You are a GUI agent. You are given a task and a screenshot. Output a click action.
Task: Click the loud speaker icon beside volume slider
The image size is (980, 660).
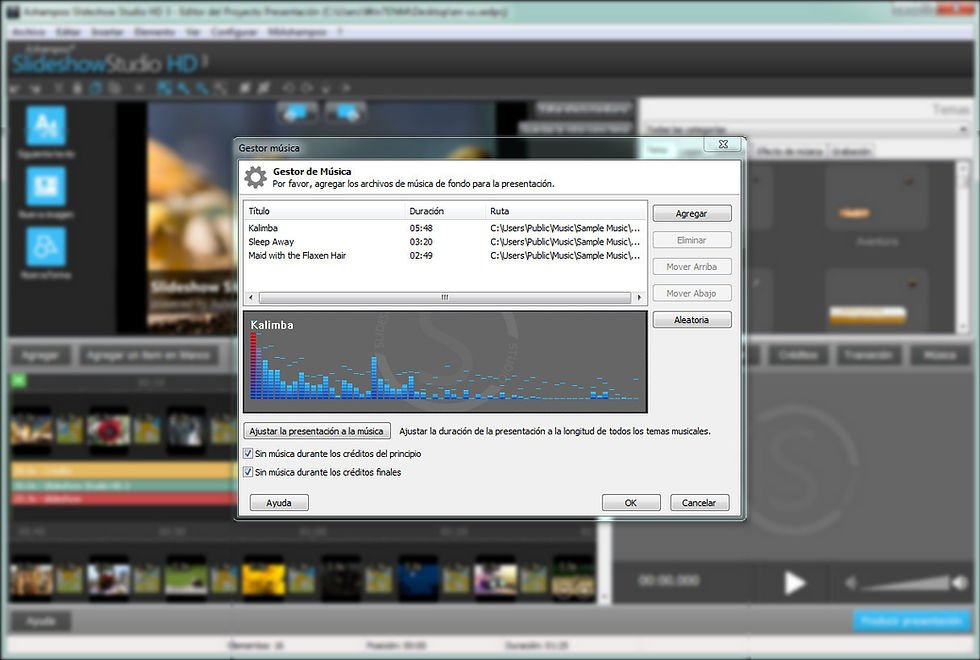pos(960,583)
